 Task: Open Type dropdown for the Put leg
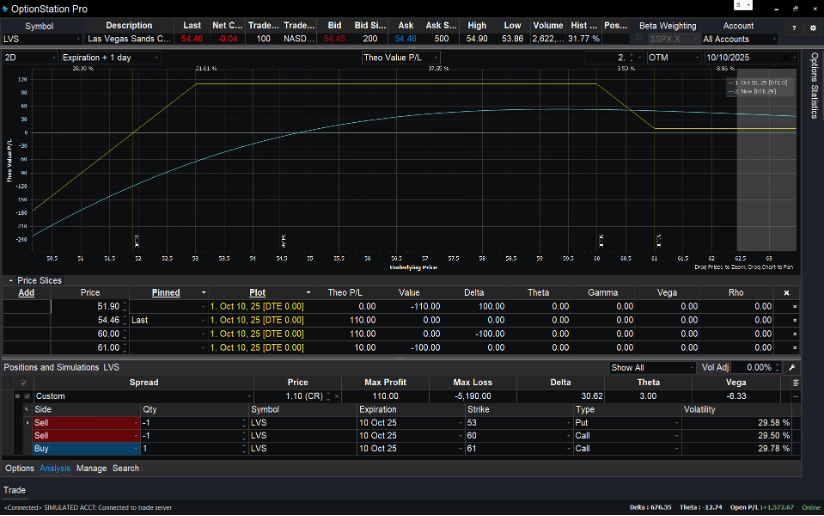tap(677, 422)
